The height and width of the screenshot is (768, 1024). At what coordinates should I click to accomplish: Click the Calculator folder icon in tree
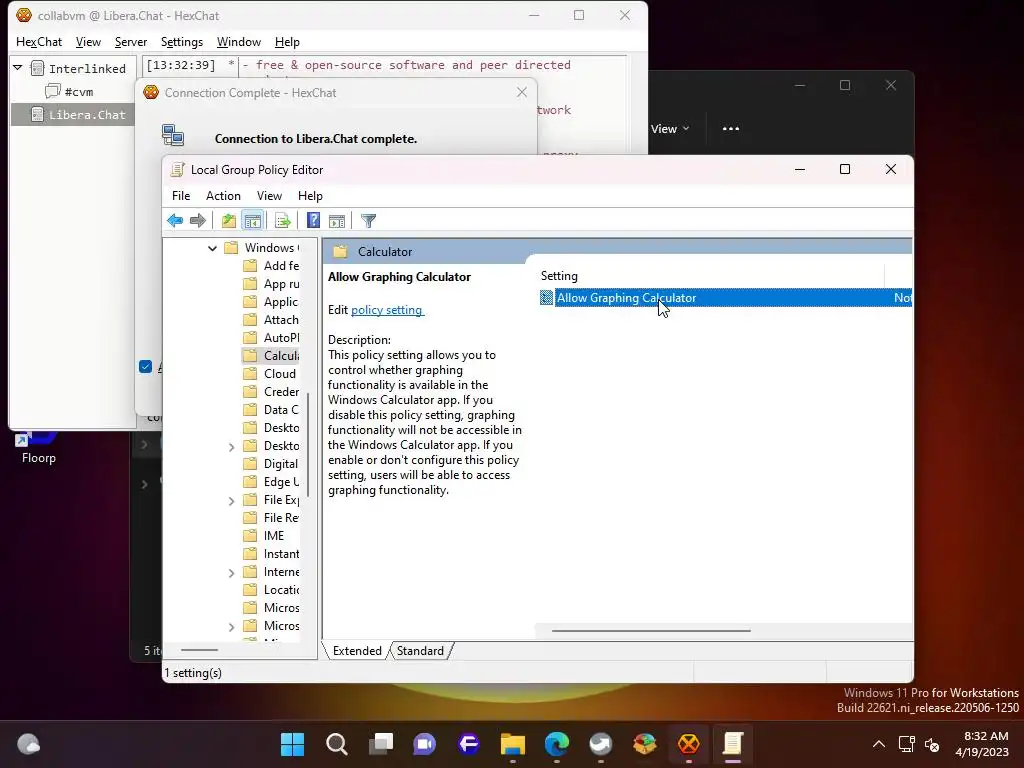(x=249, y=356)
